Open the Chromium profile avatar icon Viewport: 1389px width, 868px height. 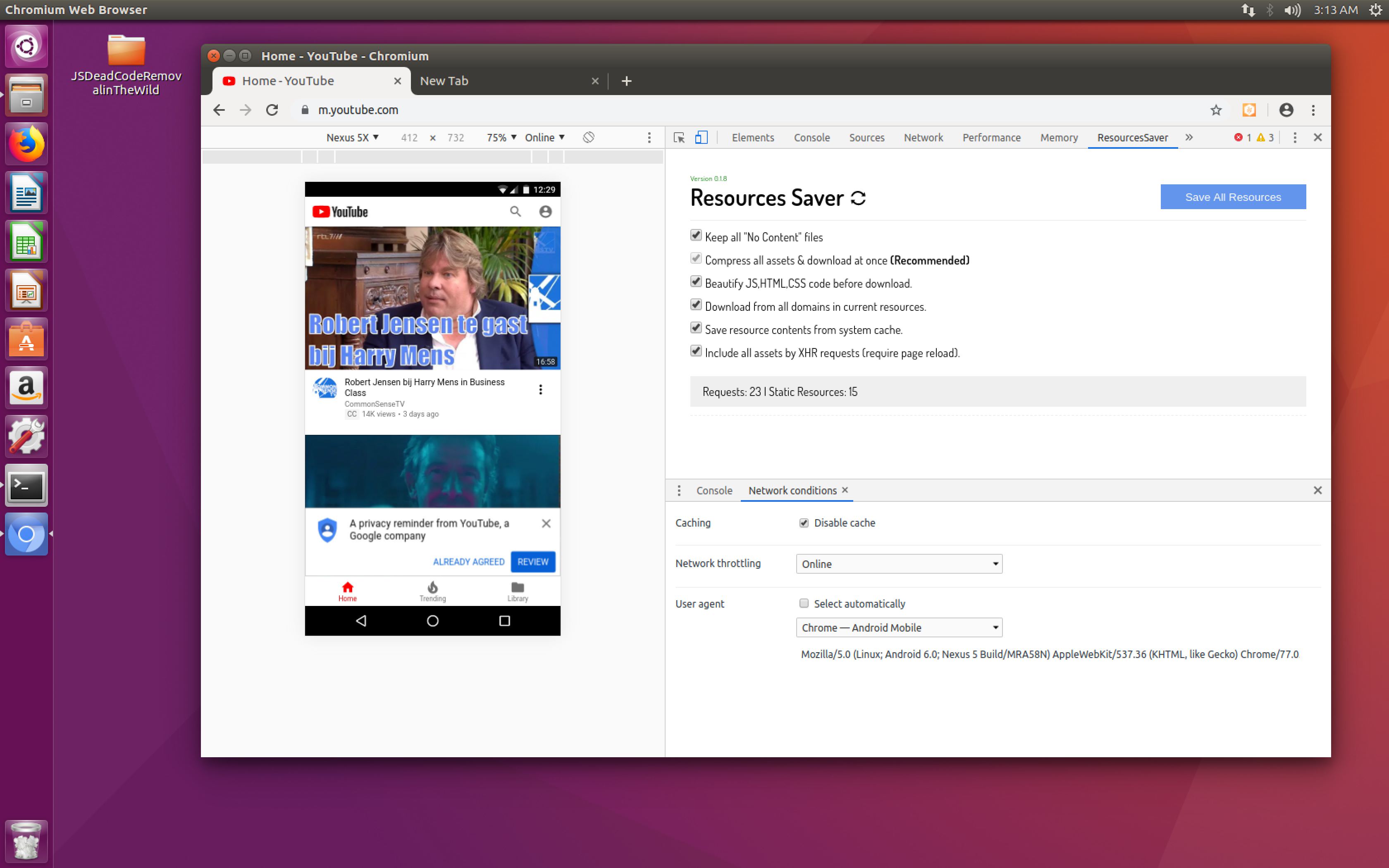coord(1286,110)
